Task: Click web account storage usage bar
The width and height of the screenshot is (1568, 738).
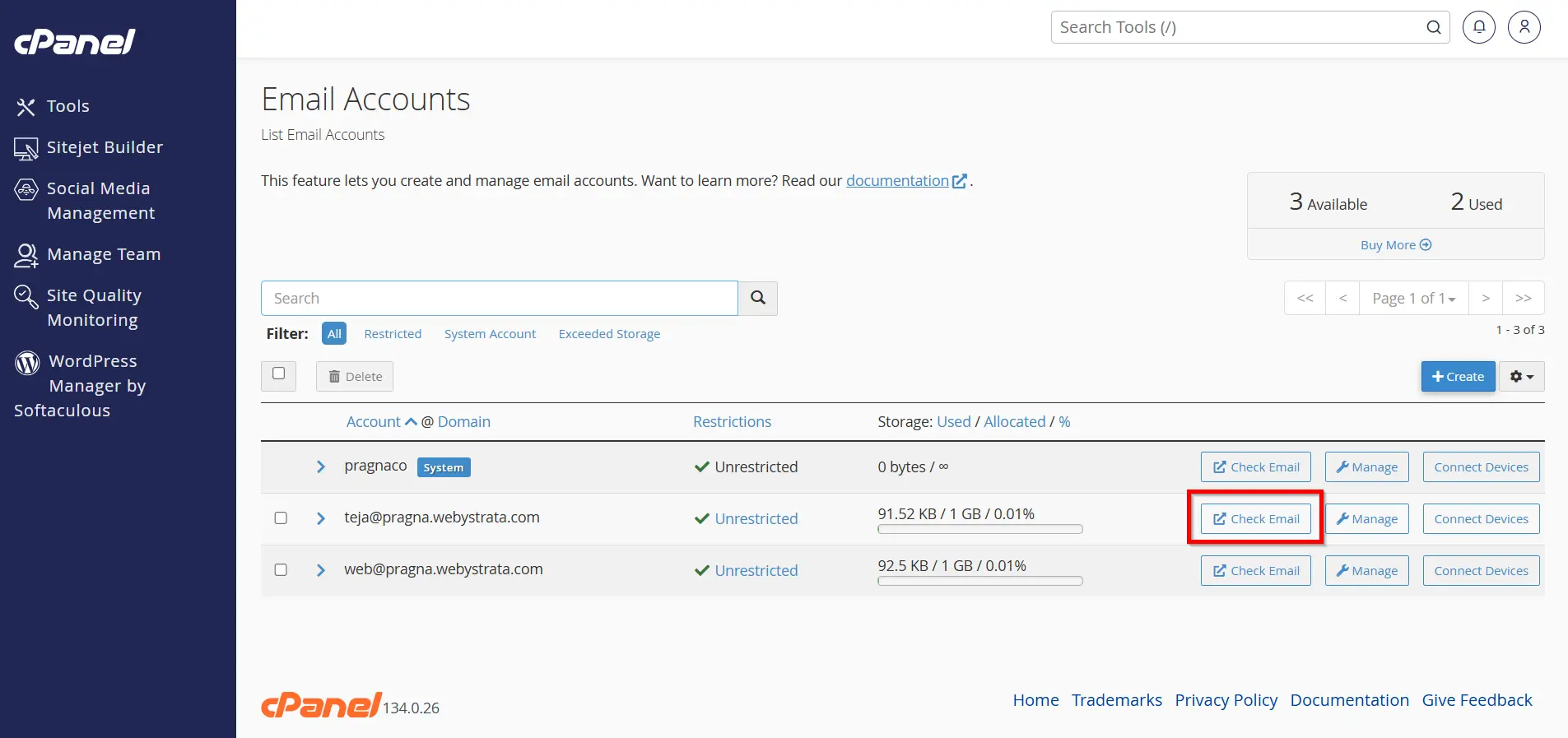Action: 980,581
